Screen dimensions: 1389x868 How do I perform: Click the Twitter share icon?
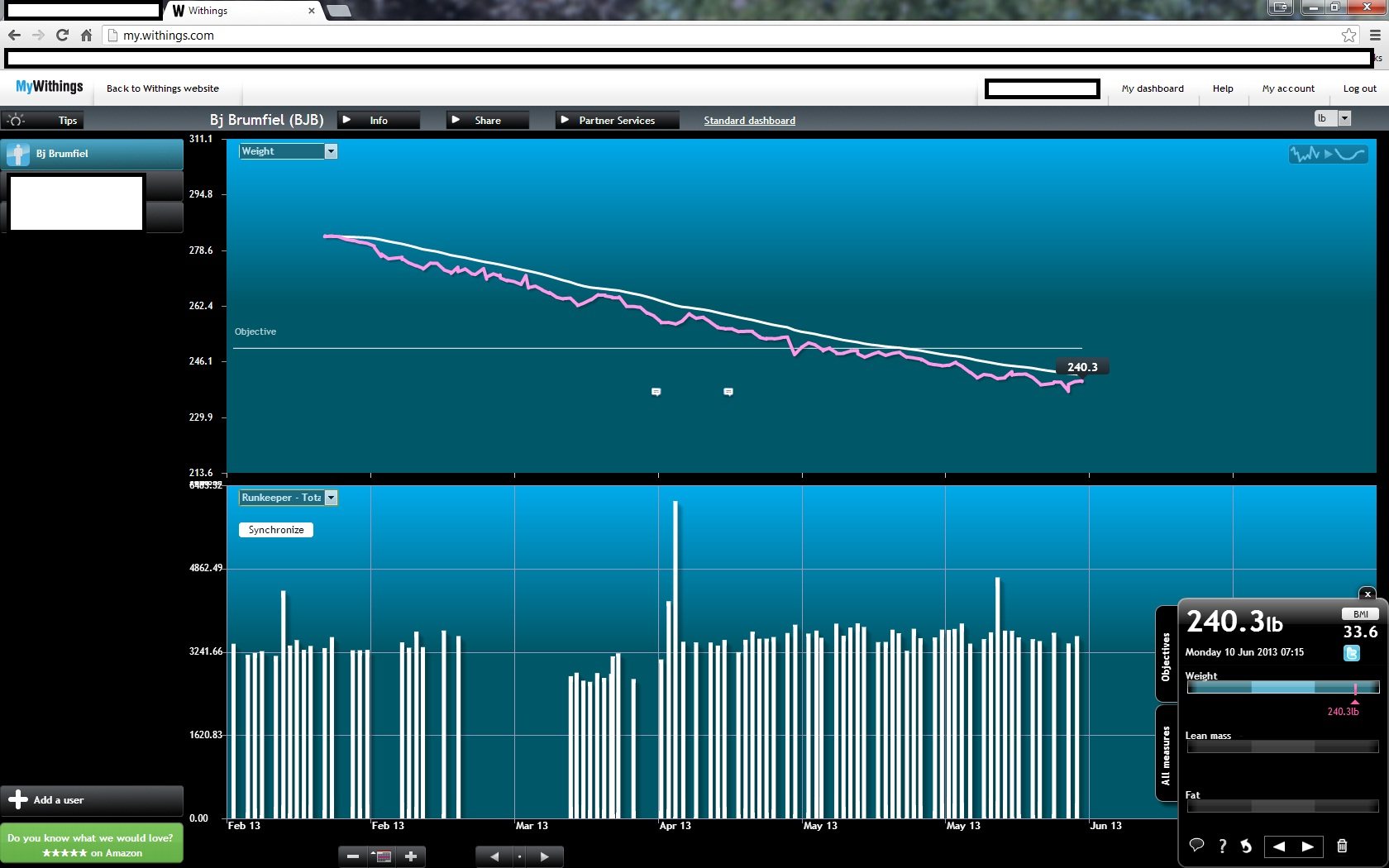click(x=1351, y=653)
